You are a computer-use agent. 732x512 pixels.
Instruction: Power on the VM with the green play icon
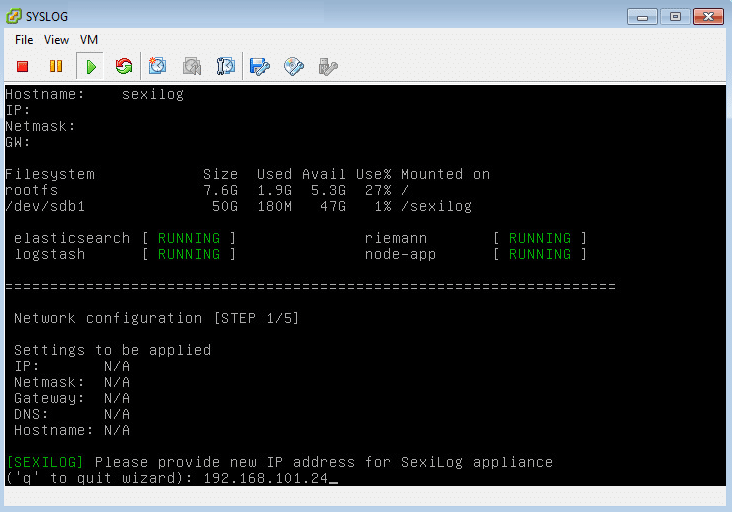91,67
